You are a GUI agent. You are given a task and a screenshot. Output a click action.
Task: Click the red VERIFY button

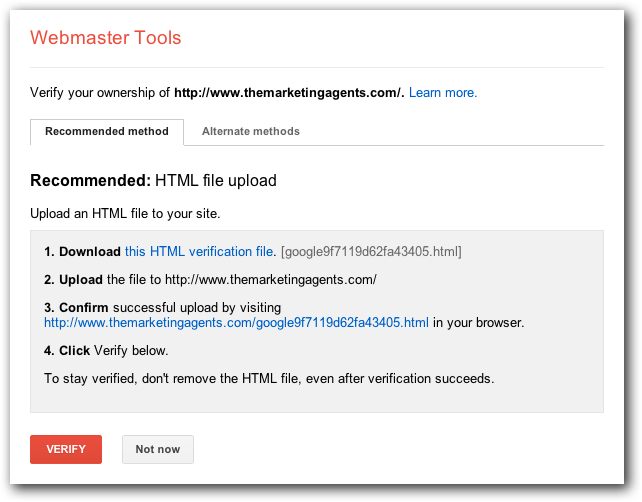(x=66, y=449)
